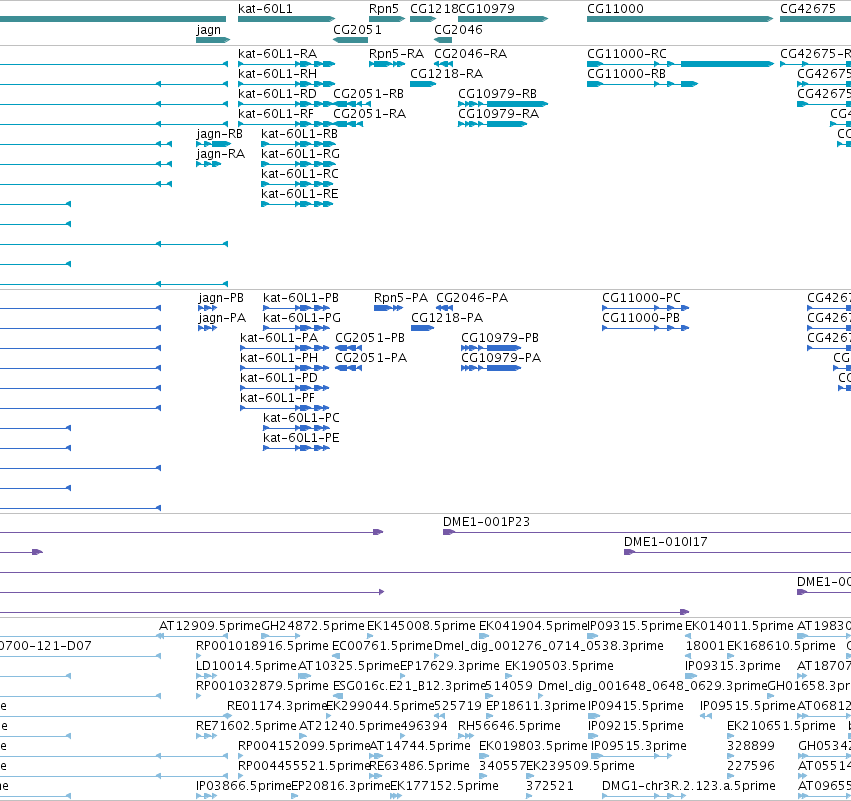Click transcript label CG10979-RA
The height and width of the screenshot is (801, 851).
click(498, 114)
